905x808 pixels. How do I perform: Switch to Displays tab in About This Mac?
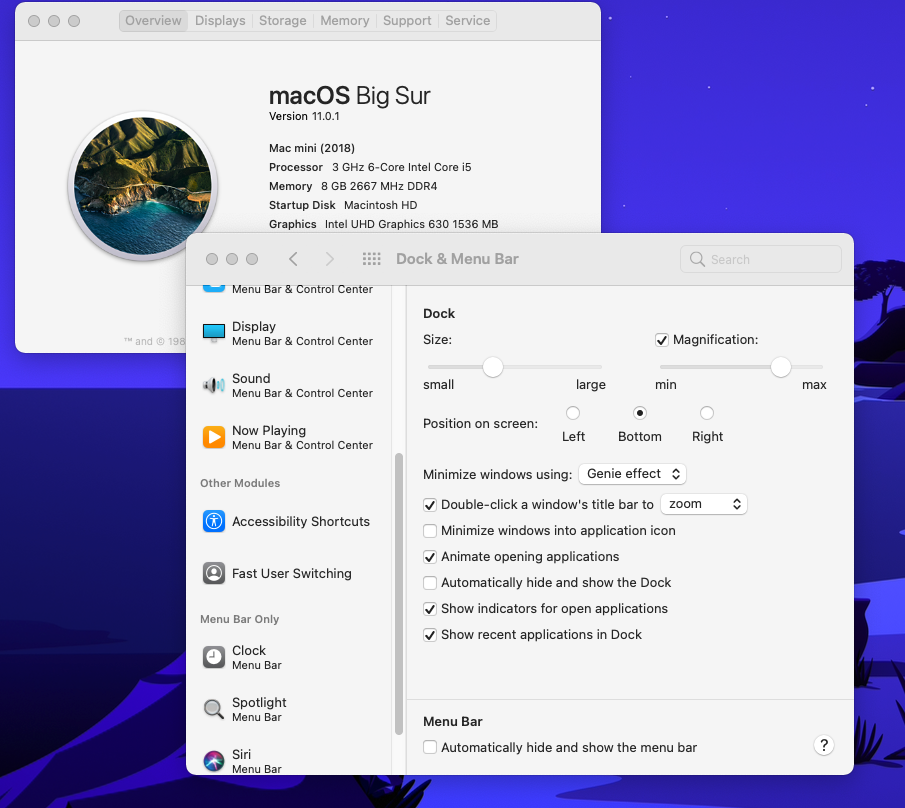click(x=220, y=21)
